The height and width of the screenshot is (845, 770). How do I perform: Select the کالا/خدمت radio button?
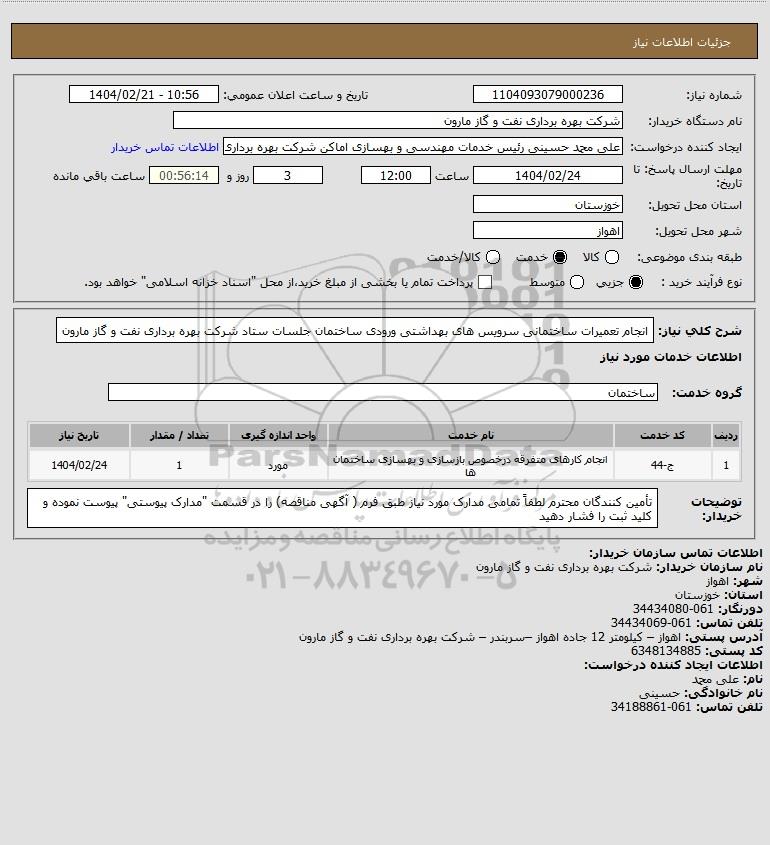(492, 258)
